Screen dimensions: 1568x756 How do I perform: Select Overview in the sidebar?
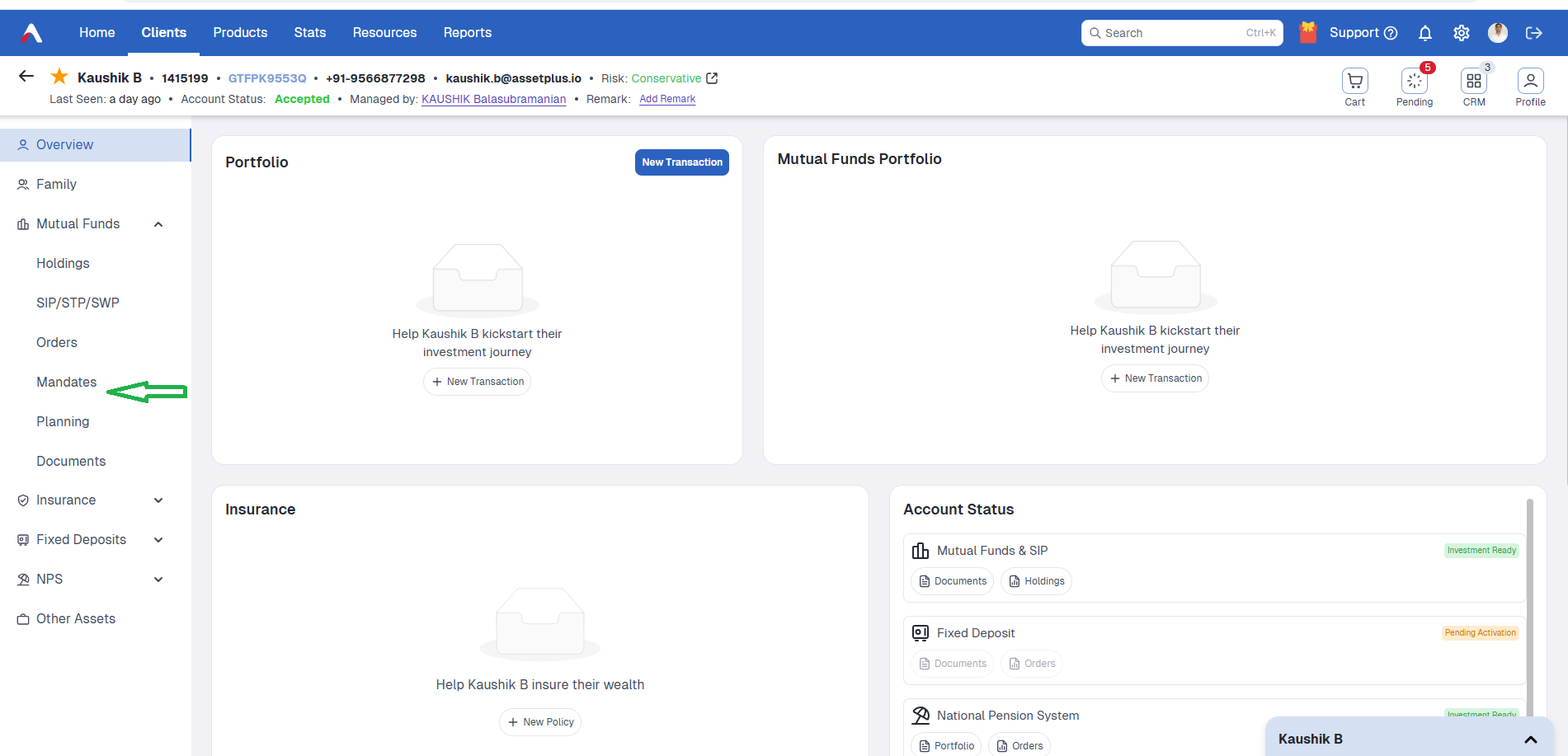(96, 145)
